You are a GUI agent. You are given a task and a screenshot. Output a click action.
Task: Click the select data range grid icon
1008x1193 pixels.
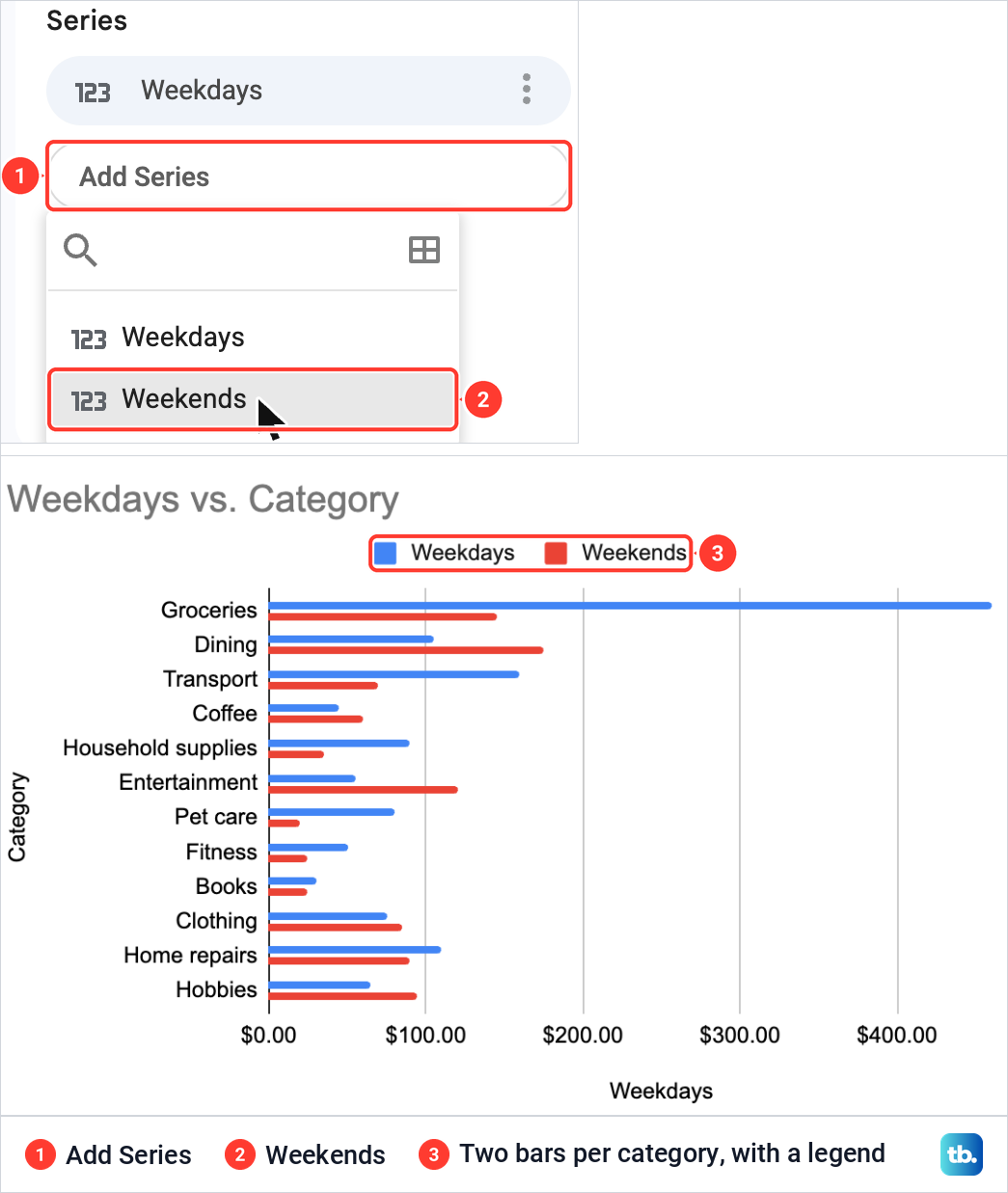point(424,250)
